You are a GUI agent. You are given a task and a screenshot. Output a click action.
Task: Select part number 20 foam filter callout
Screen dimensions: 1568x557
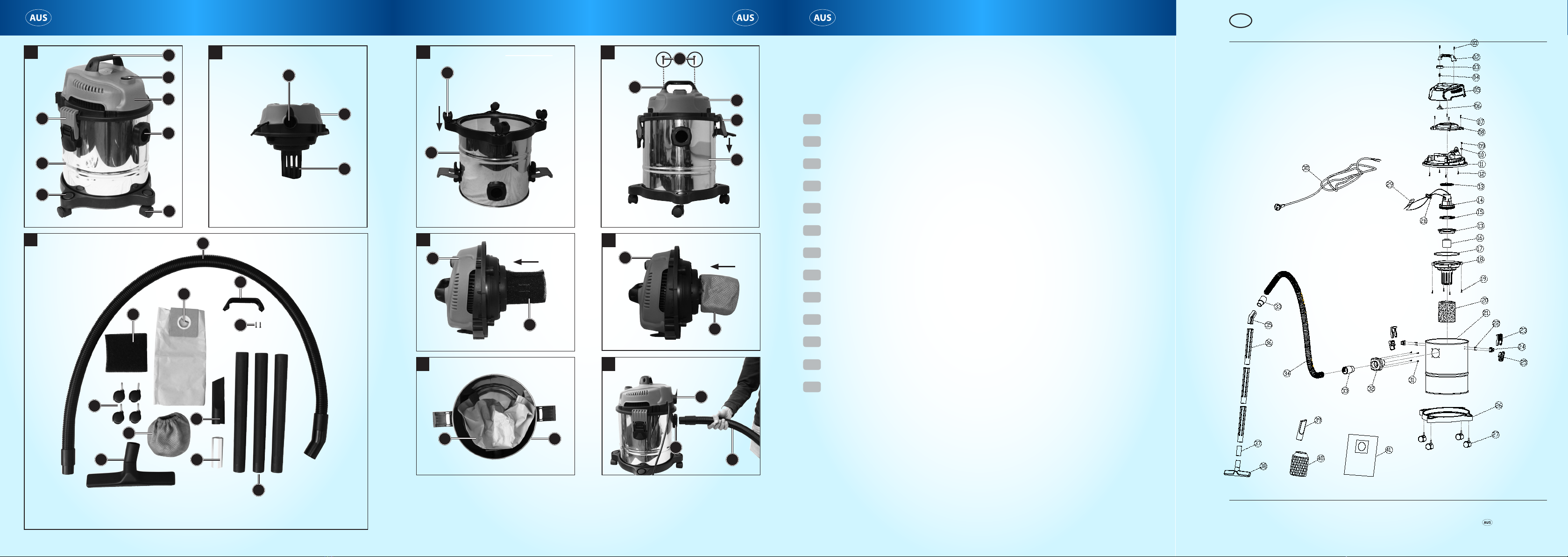pos(1484,301)
